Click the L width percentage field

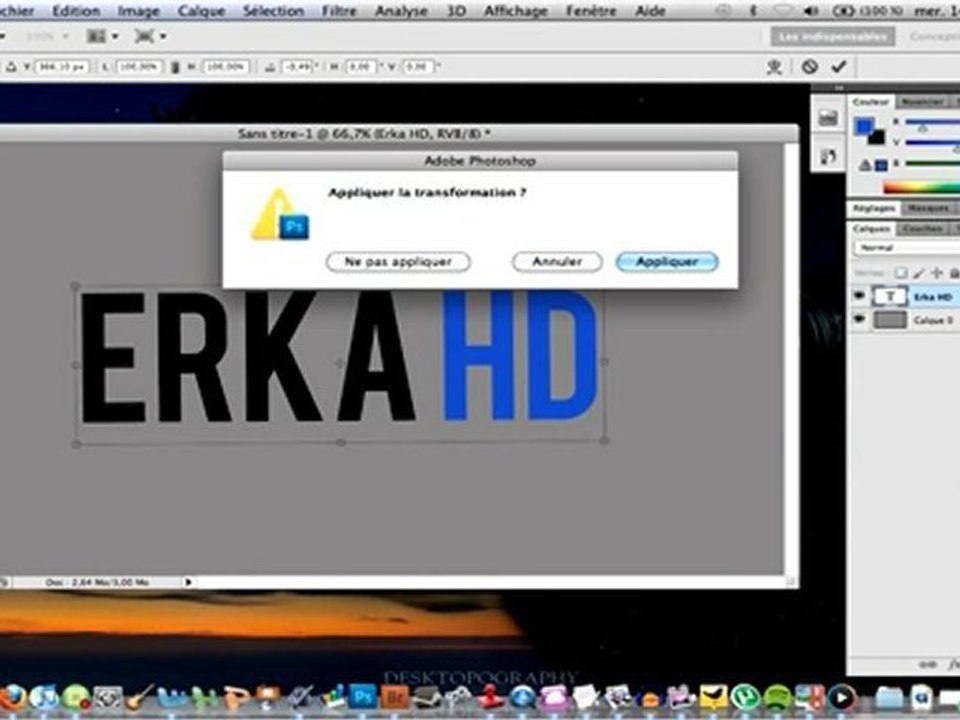[139, 66]
